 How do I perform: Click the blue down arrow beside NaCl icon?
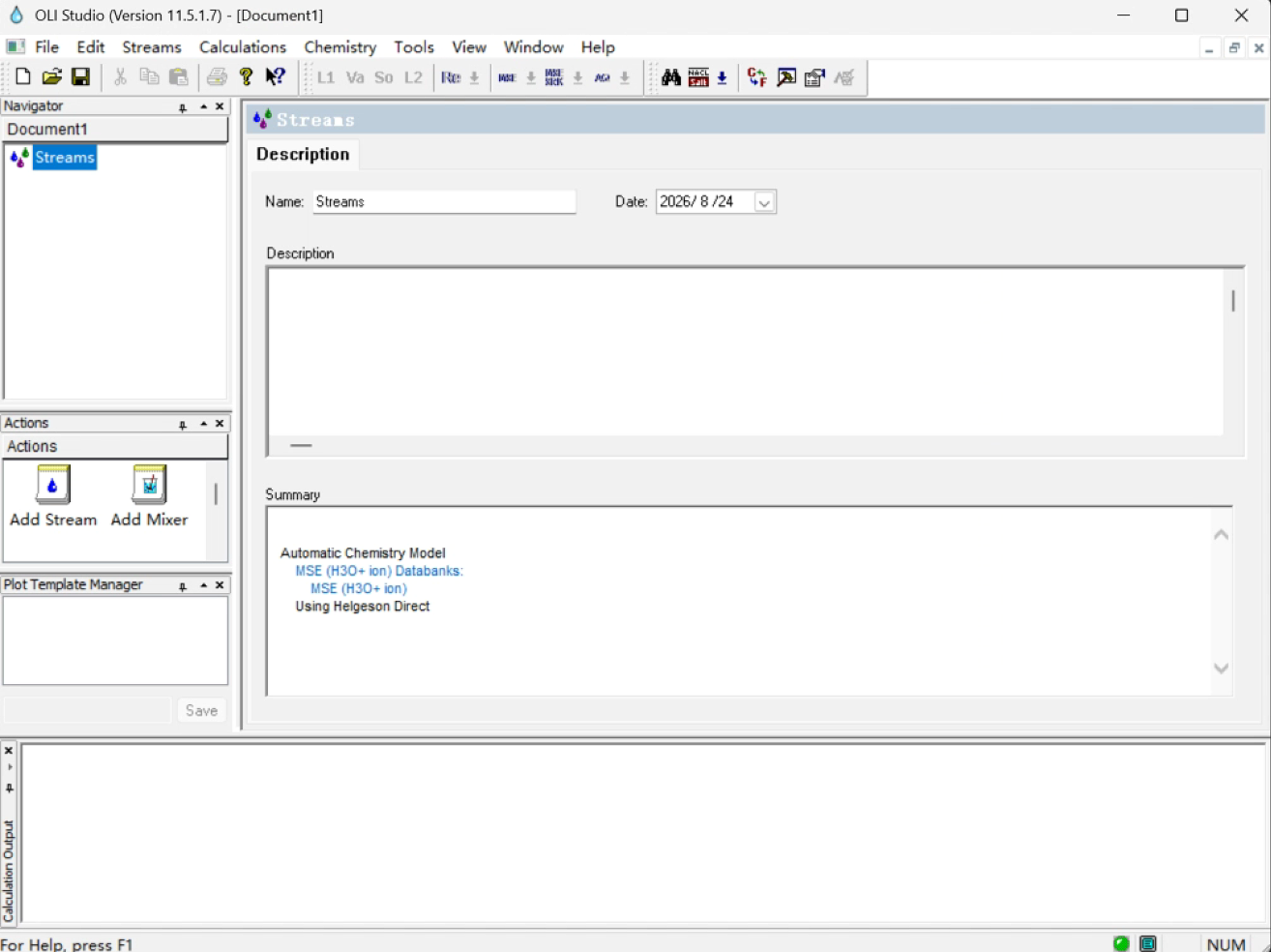pyautogui.click(x=722, y=77)
